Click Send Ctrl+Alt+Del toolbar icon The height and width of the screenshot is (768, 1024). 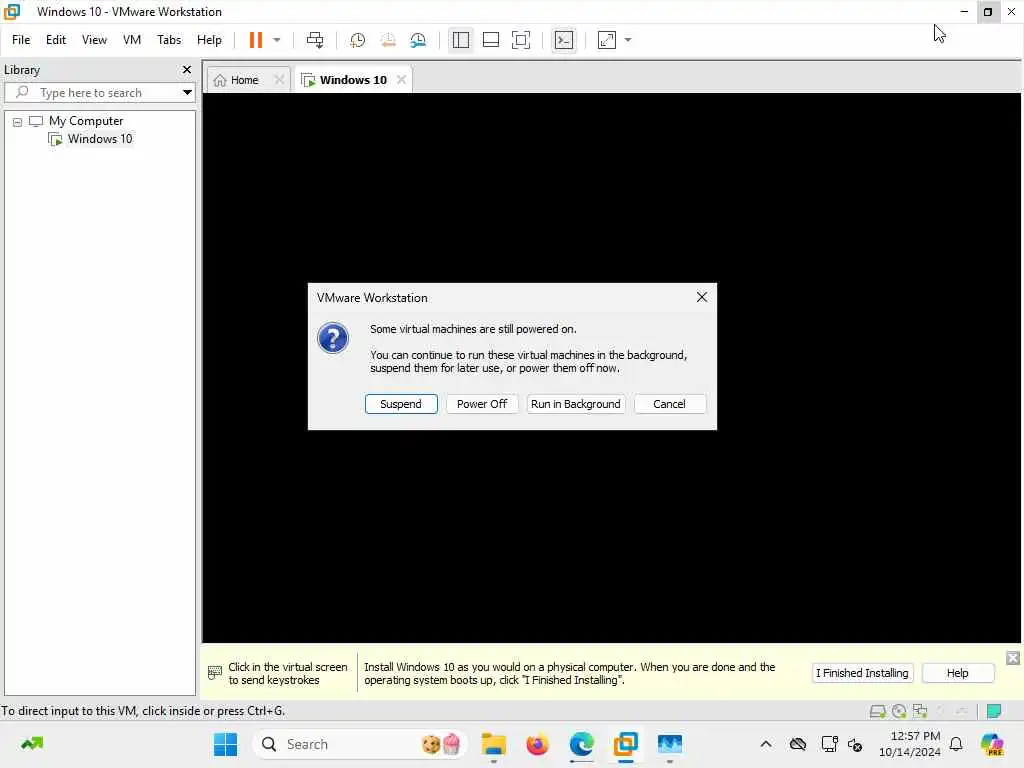315,40
